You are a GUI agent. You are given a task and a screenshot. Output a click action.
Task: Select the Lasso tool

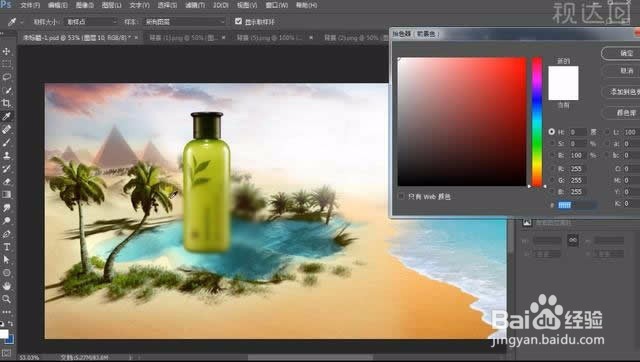[x=7, y=77]
